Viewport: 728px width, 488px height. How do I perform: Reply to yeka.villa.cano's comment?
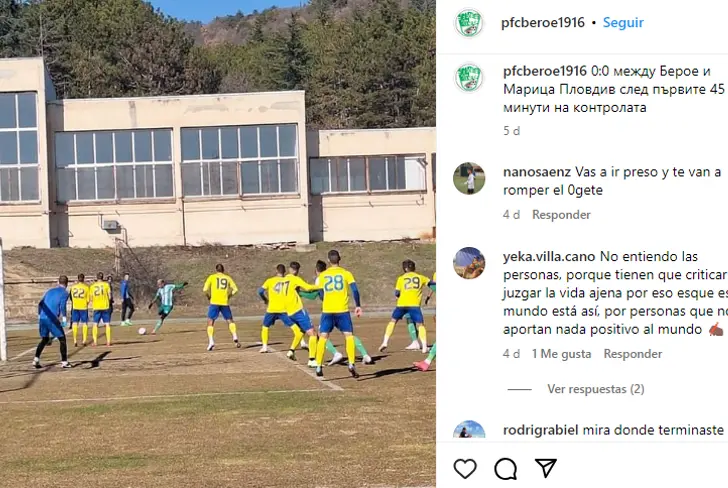pyautogui.click(x=633, y=354)
